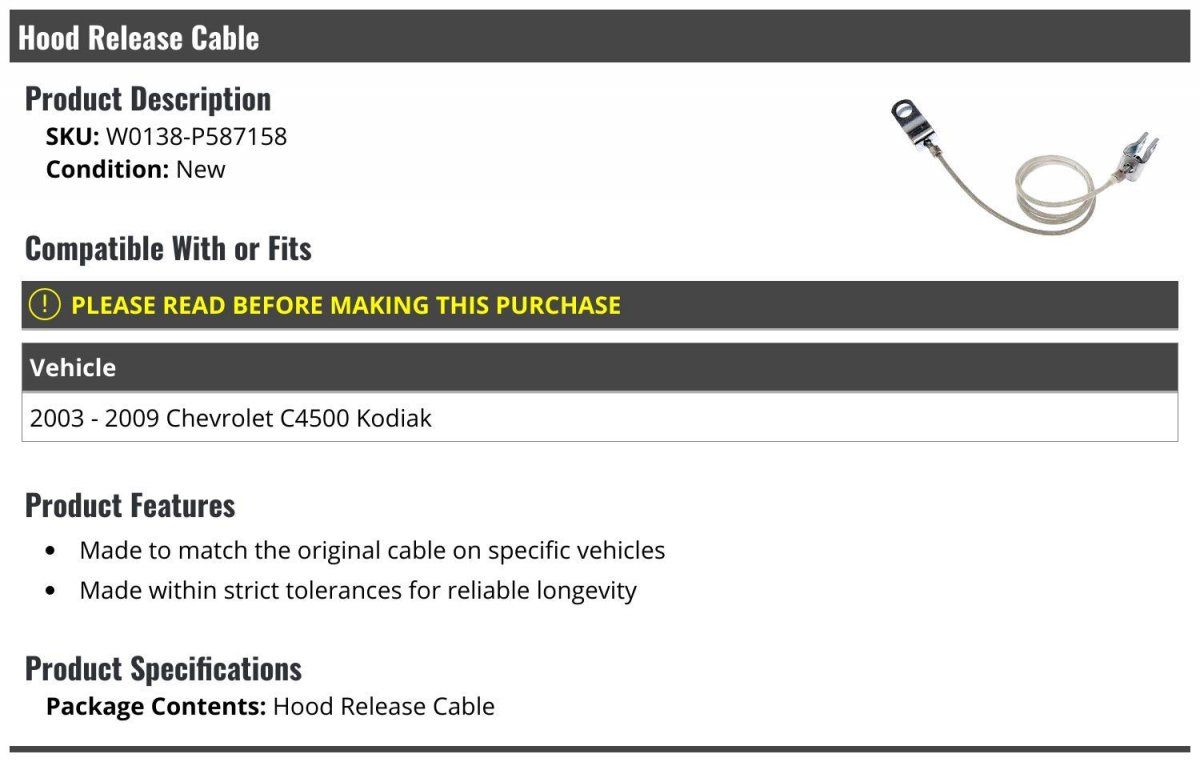The image size is (1200, 762).
Task: Click the Compatible With or Fits heading
Action: click(168, 248)
